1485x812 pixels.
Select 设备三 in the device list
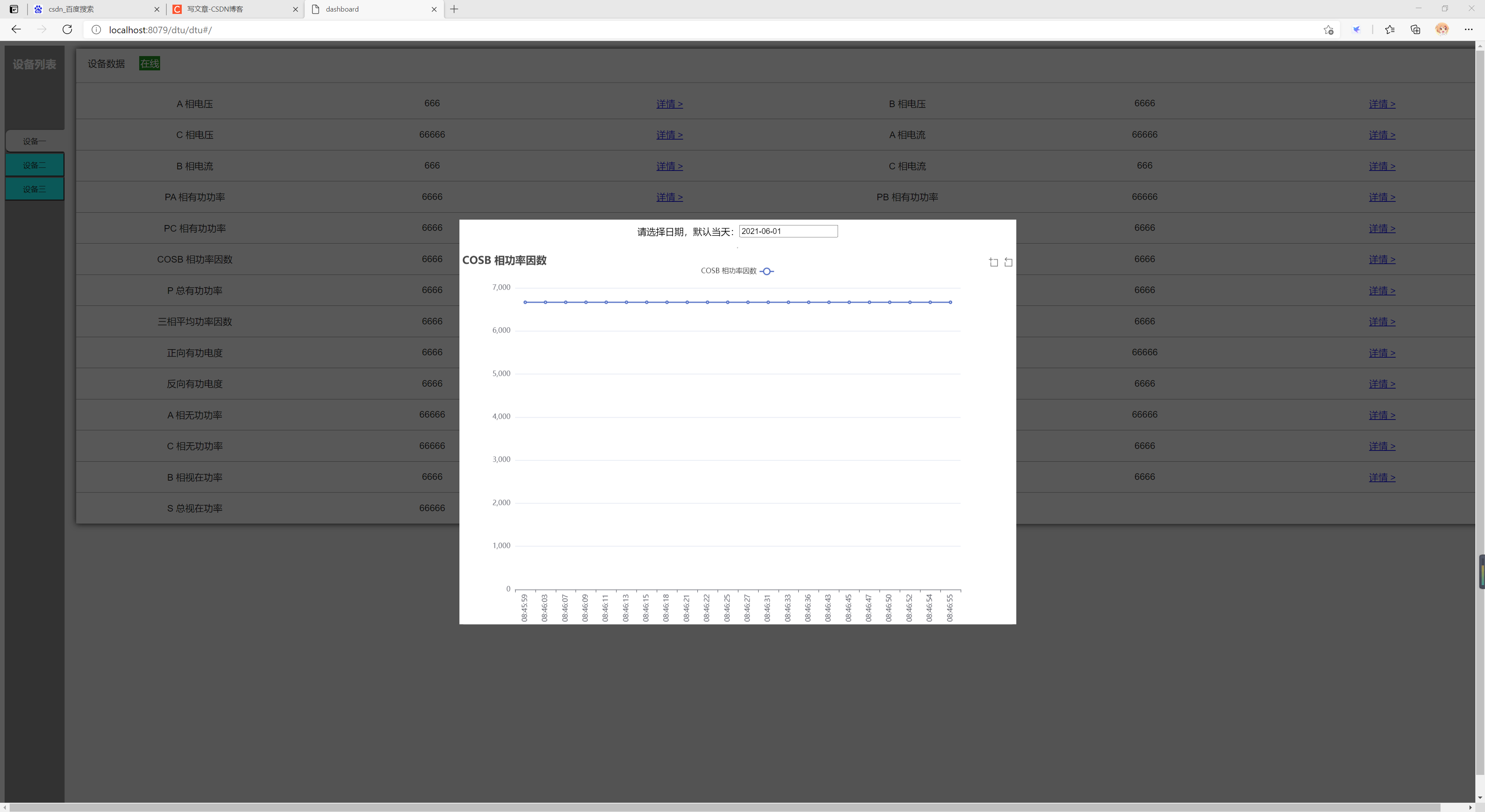[34, 189]
